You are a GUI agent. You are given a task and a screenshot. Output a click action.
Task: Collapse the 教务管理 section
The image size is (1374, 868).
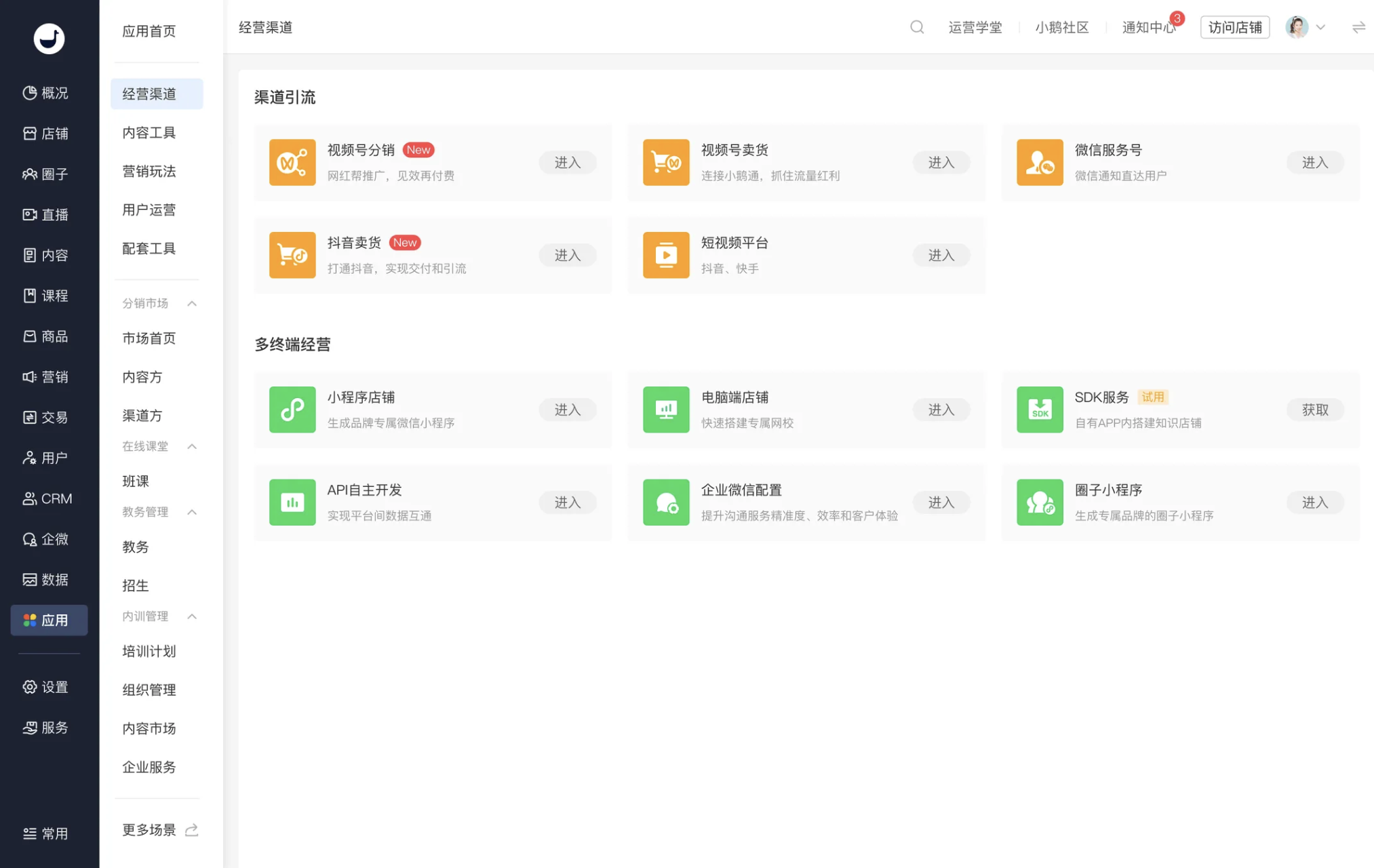pos(192,512)
